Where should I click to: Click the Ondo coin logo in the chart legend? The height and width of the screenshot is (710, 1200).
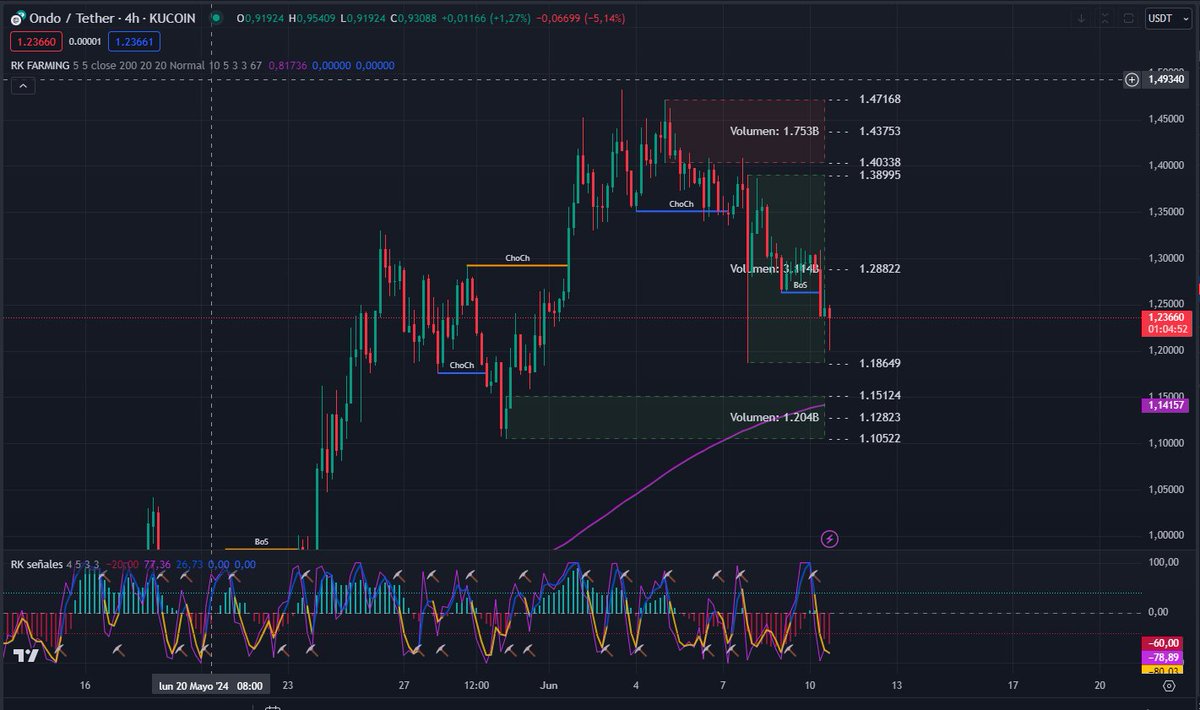16,18
